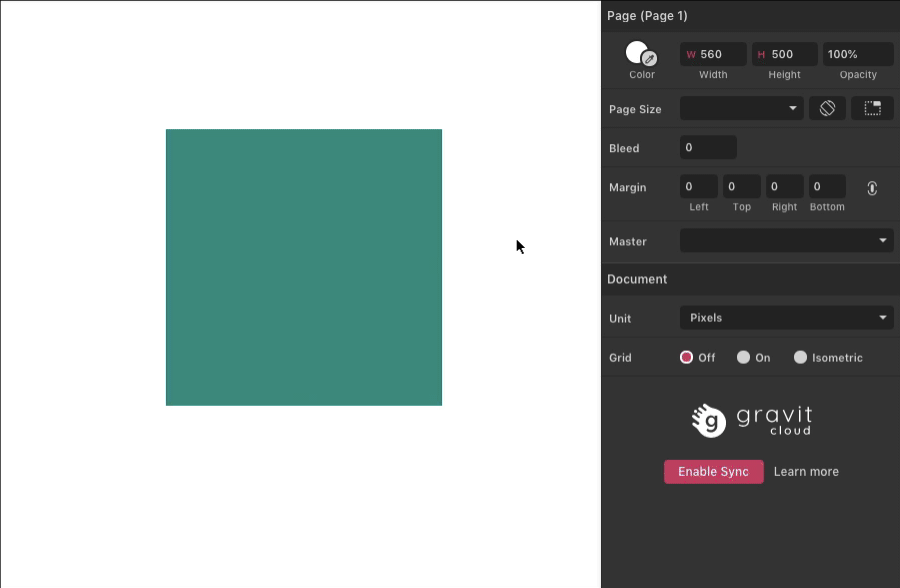
Task: Click the eyedropper color picker icon
Action: [649, 59]
